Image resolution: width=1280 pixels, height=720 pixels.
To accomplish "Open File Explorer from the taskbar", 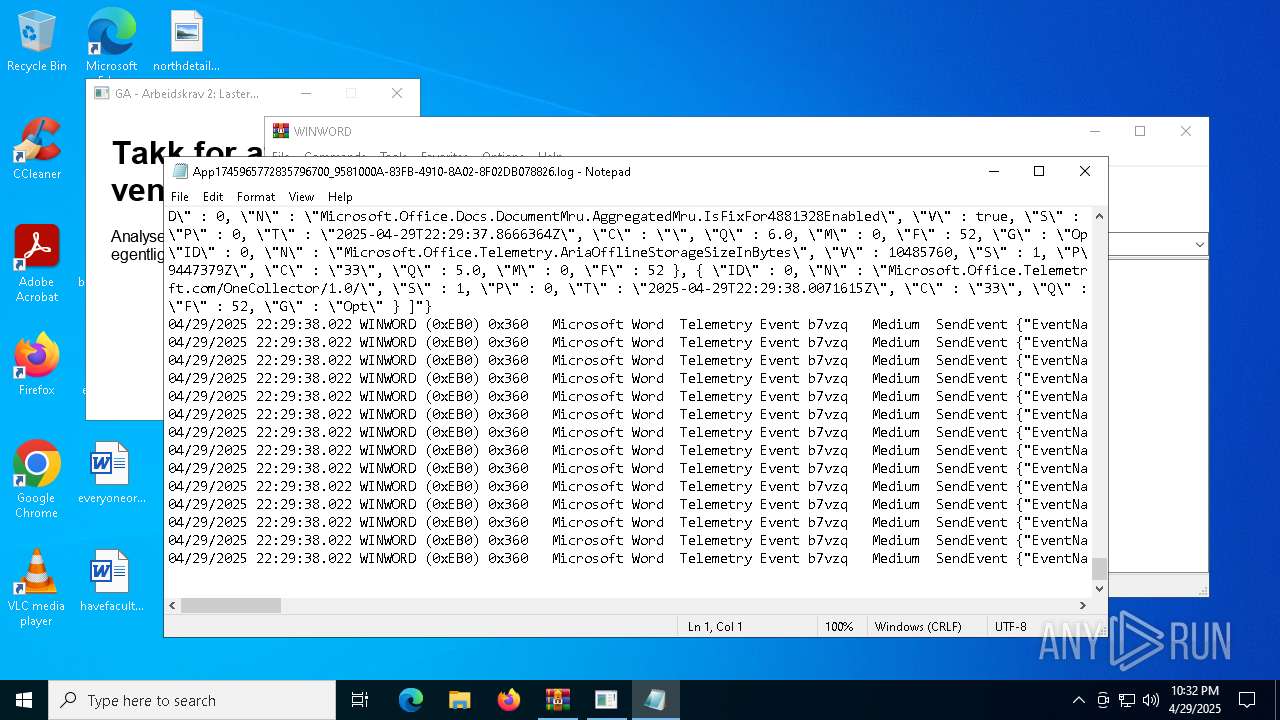I will (459, 700).
